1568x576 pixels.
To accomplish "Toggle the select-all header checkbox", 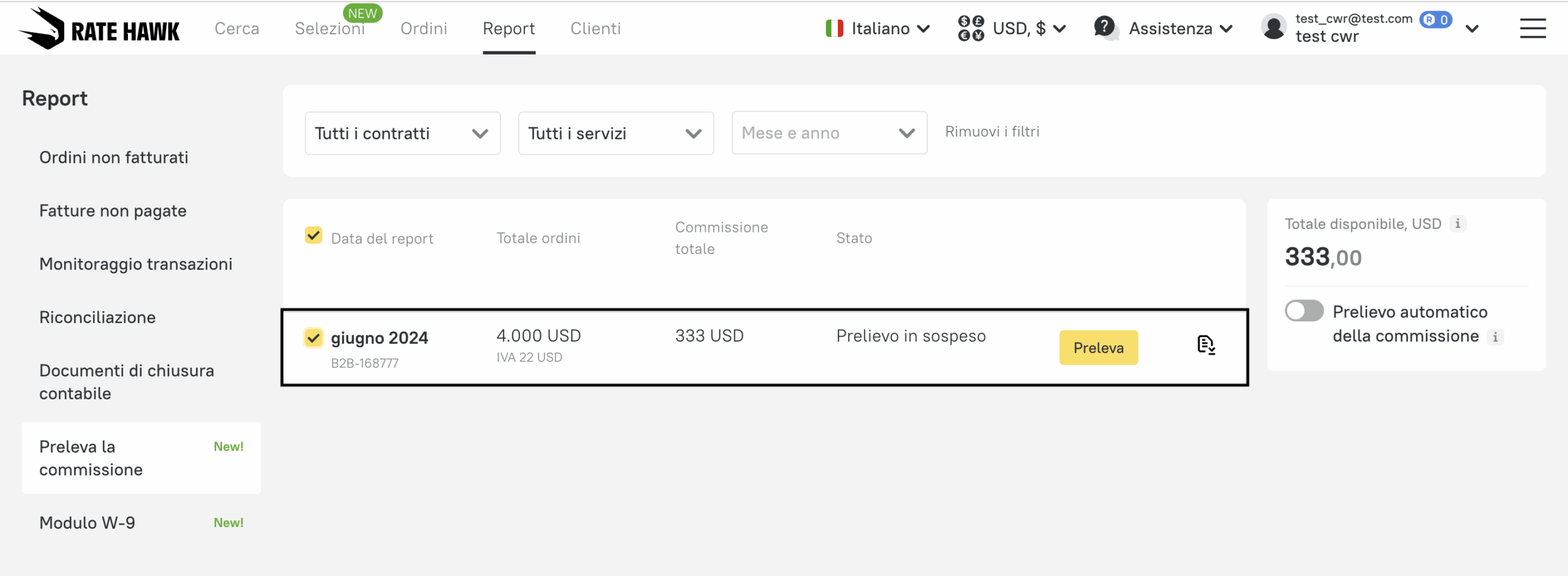I will click(x=314, y=236).
